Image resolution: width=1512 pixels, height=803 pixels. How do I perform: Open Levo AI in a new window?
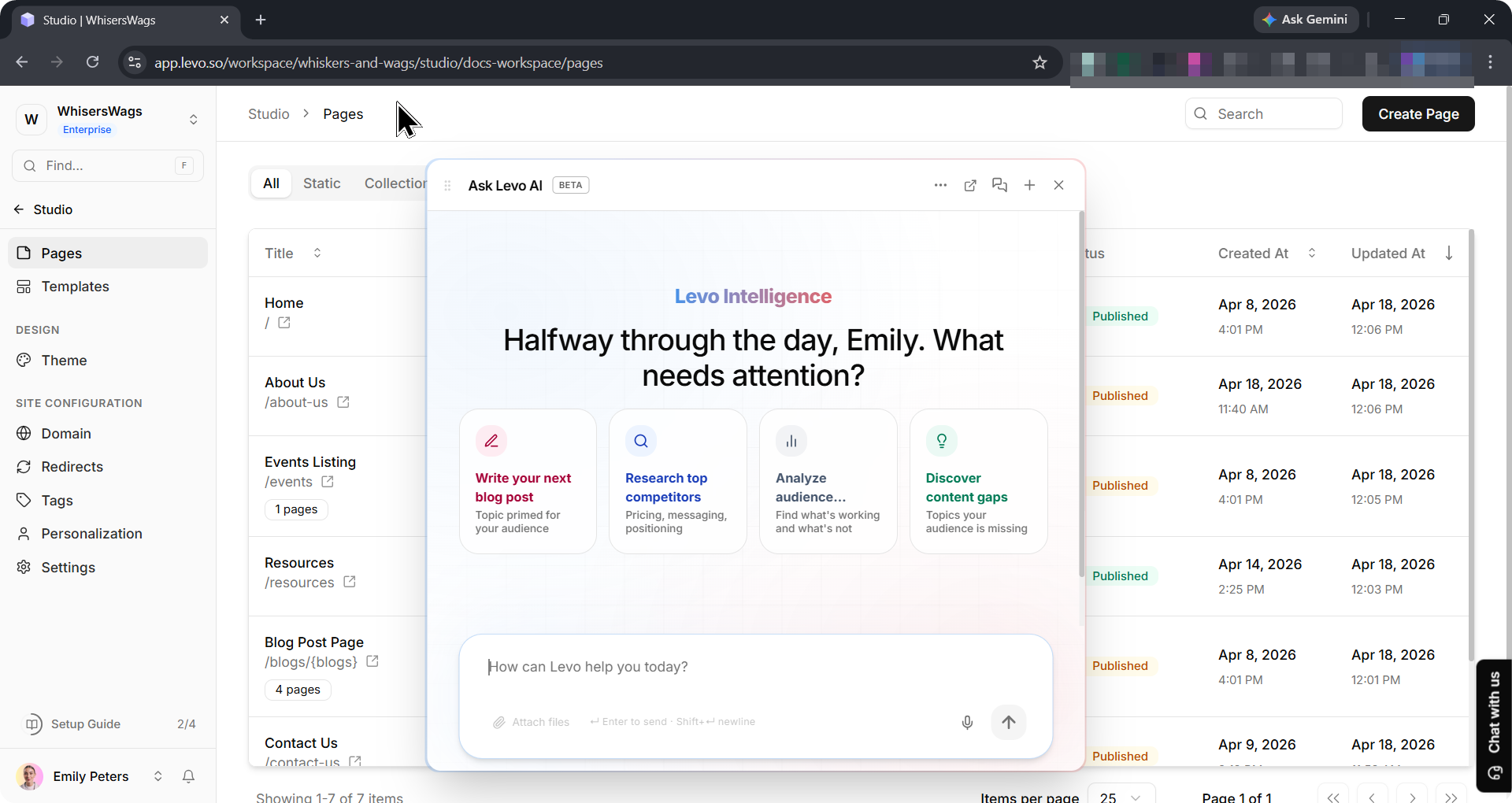coord(970,185)
